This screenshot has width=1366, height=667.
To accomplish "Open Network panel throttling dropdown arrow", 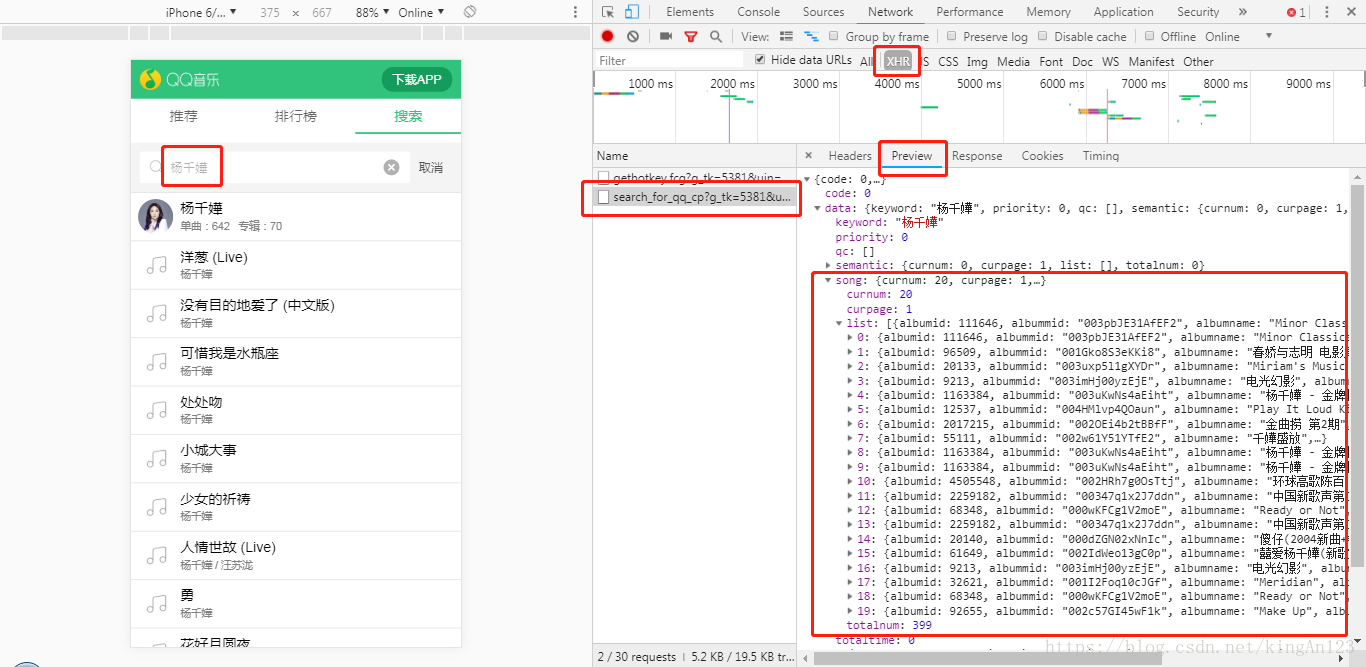I will click(x=1269, y=36).
